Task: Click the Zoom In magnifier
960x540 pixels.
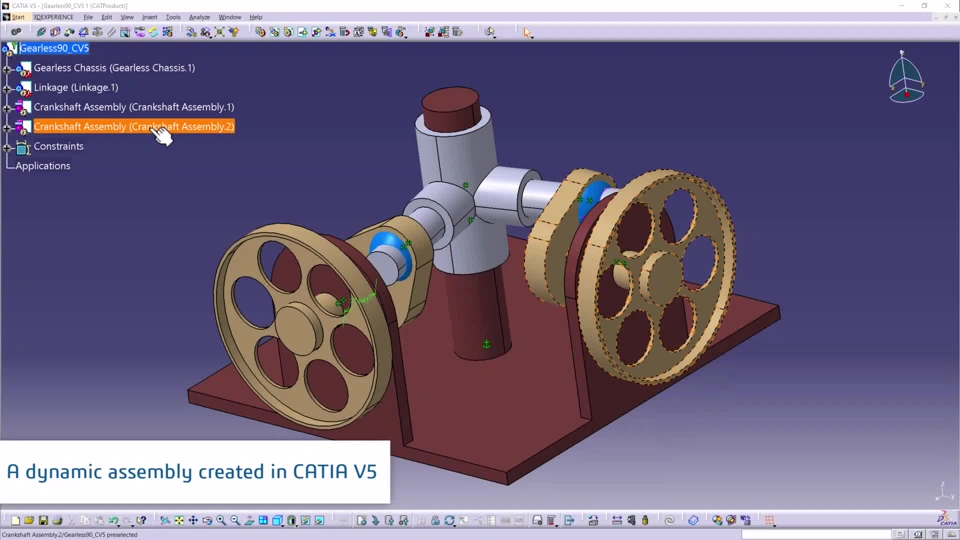Action: (221, 520)
